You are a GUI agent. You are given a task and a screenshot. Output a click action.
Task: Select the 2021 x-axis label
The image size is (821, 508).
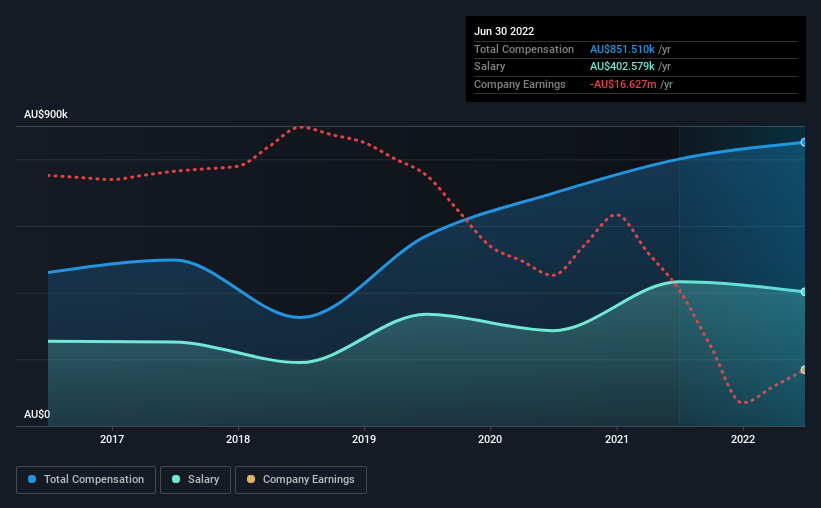pyautogui.click(x=617, y=439)
